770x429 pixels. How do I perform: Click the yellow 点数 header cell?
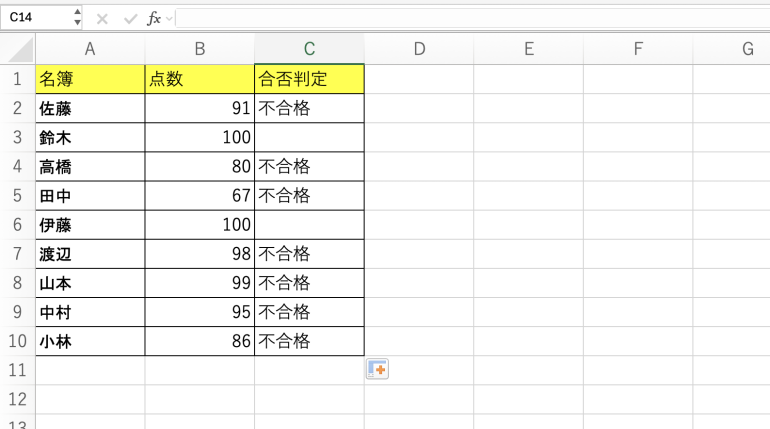(x=200, y=79)
